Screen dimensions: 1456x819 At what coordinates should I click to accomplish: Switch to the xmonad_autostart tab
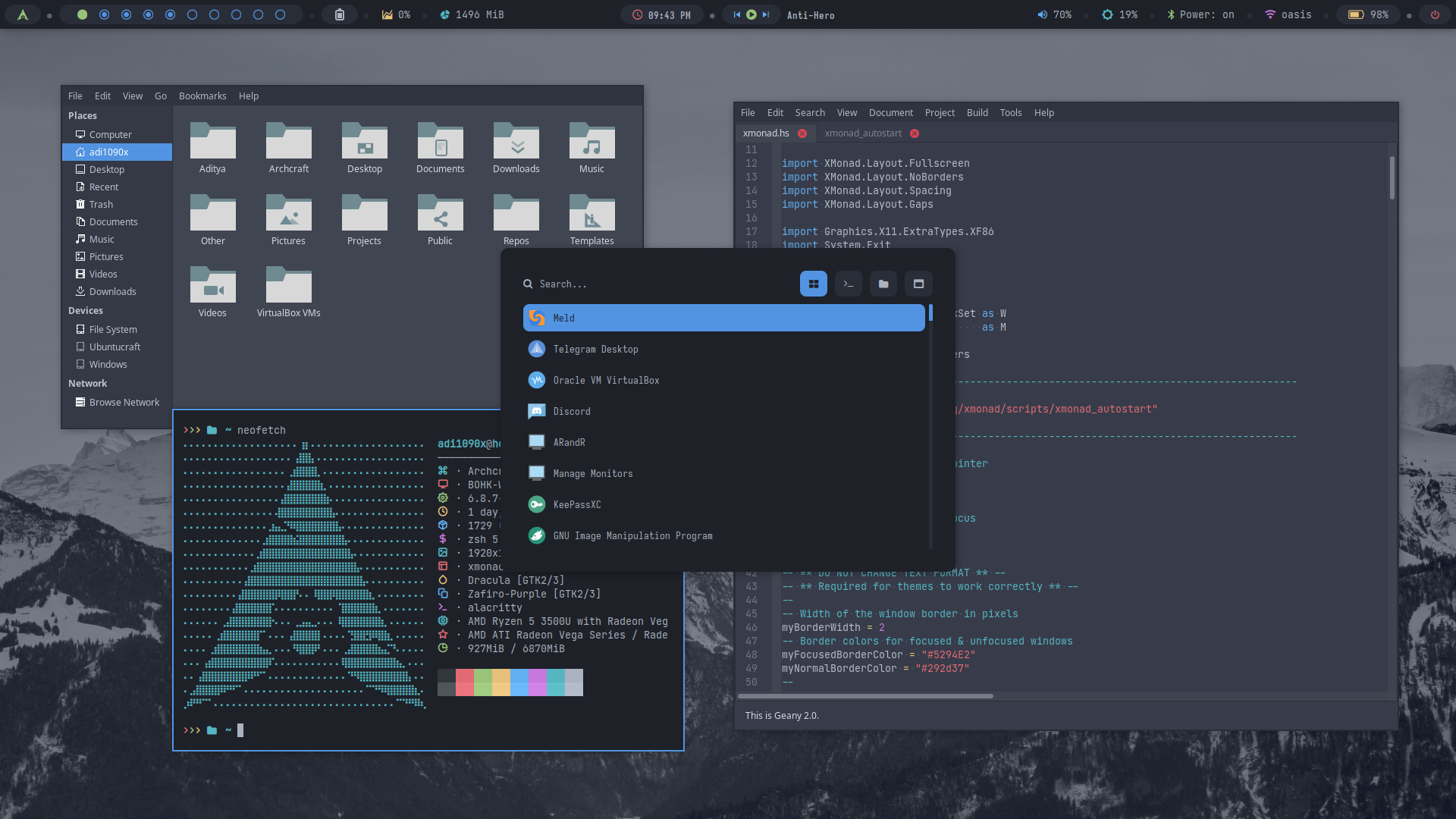tap(863, 133)
